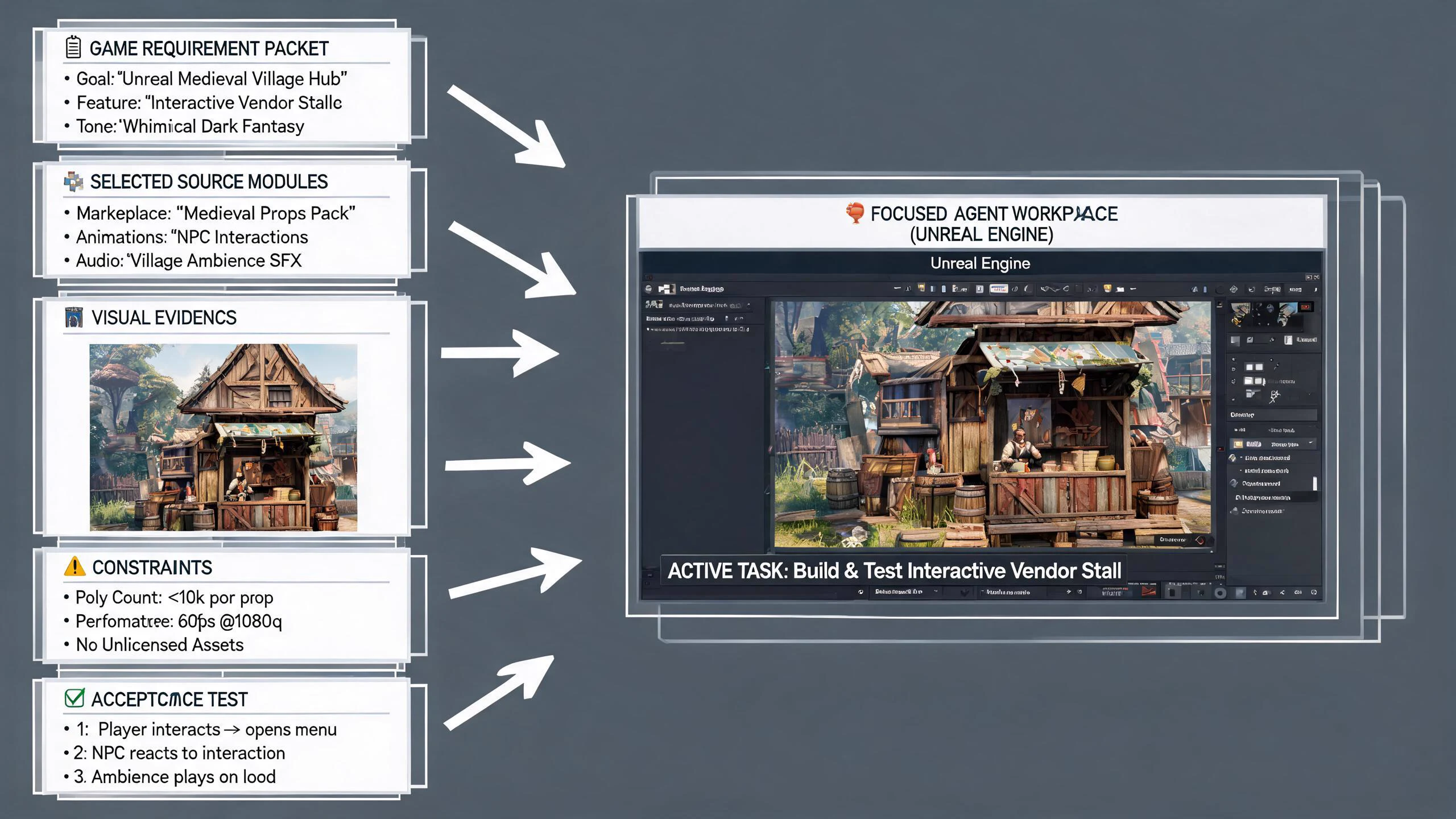Select the second radio dot in right panel options
The image size is (1456, 819).
click(x=1233, y=369)
